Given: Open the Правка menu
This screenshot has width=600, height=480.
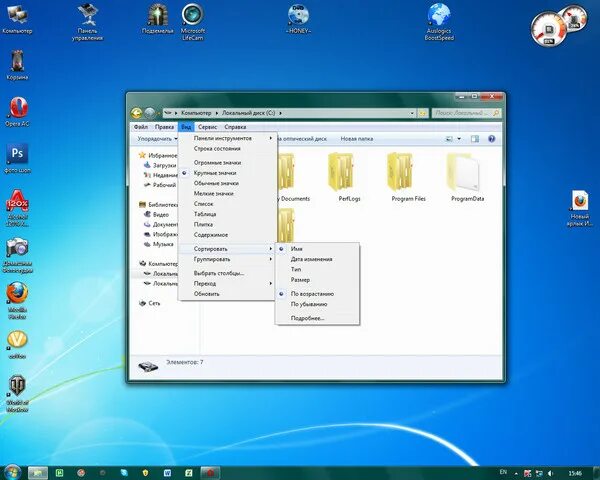Looking at the screenshot, I should [x=165, y=127].
